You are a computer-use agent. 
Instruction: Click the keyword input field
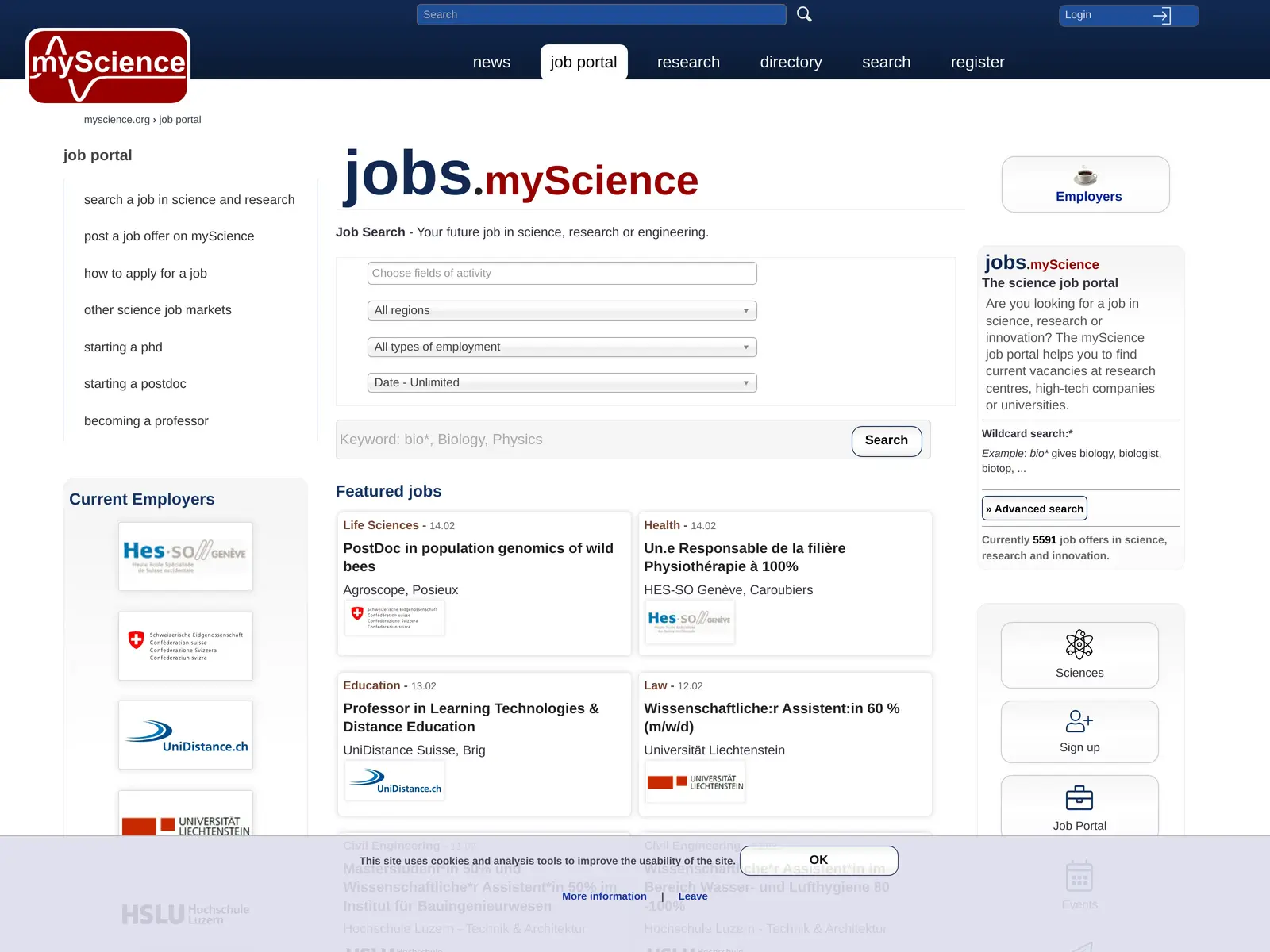(592, 440)
